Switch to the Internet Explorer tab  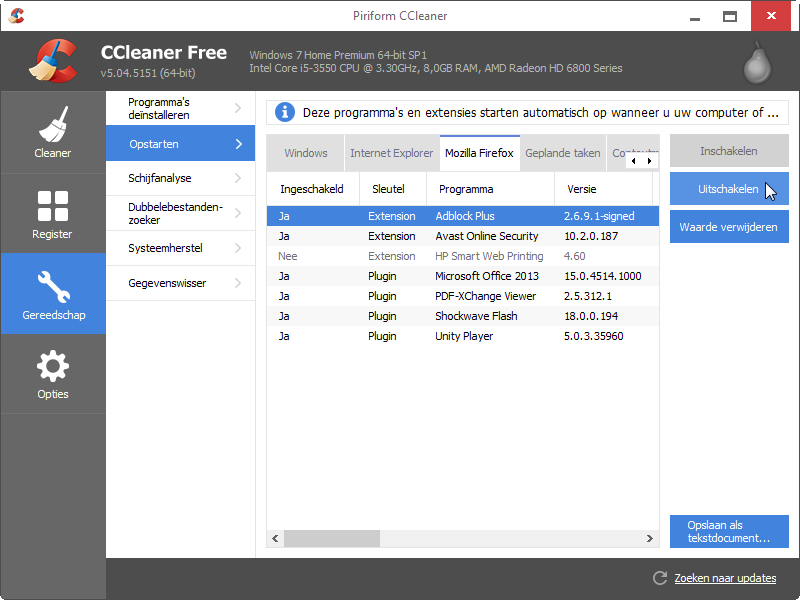391,153
